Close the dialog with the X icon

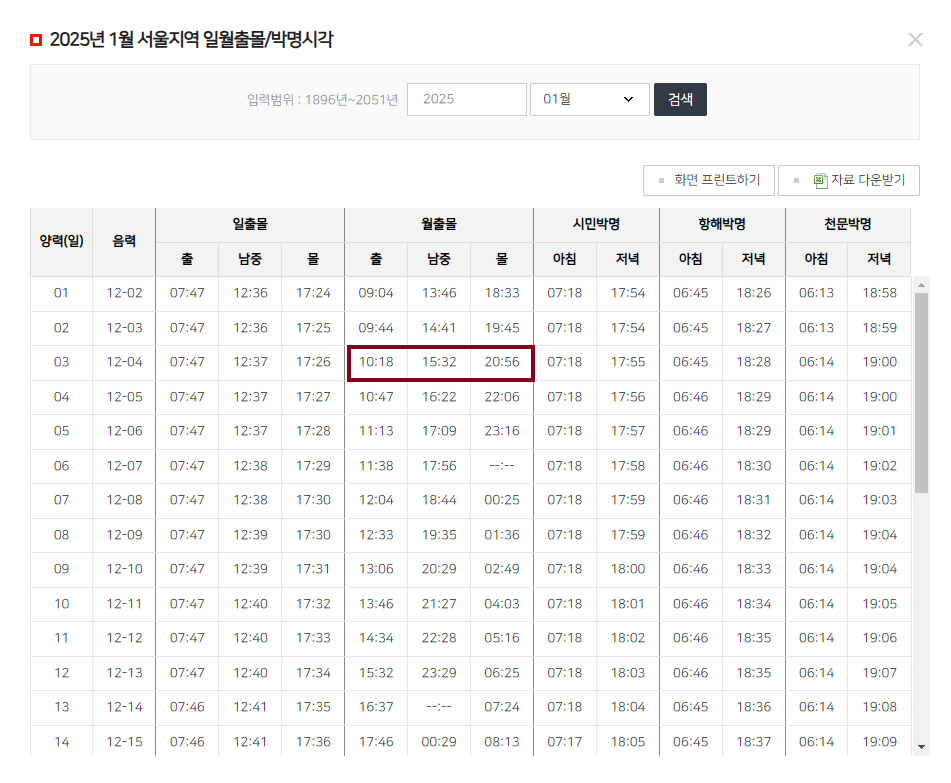point(915,39)
